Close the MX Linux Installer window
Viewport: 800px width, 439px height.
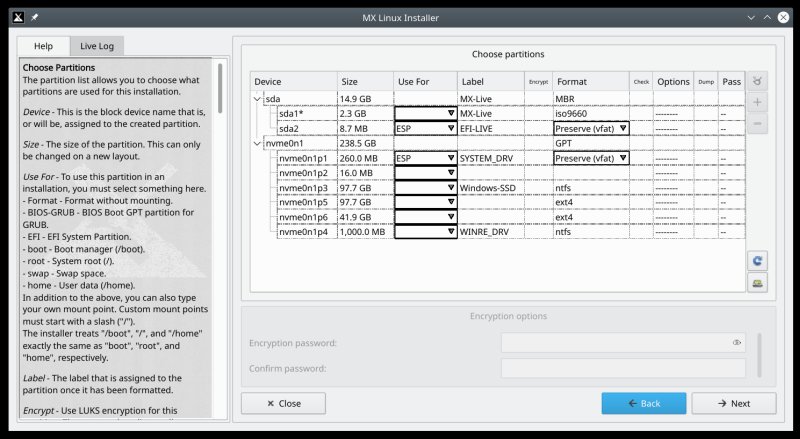(783, 17)
